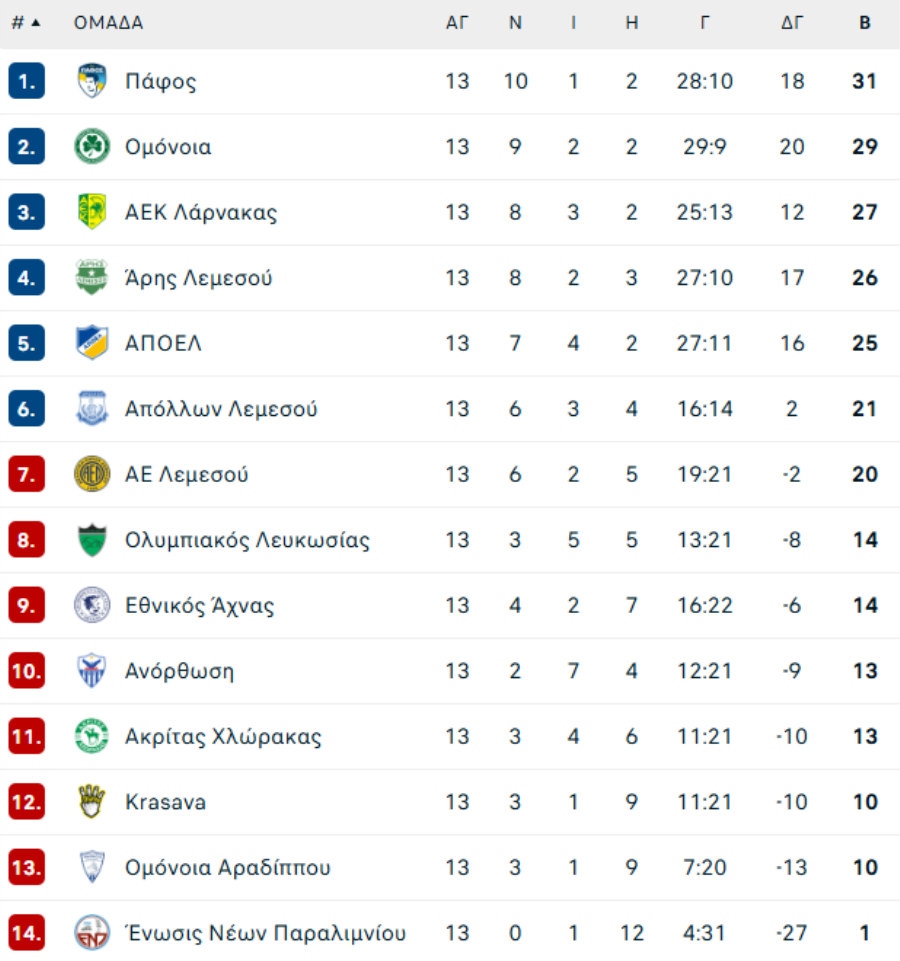Click the Ομόνοια green shamrock crest
The width and height of the screenshot is (900, 961).
[x=92, y=147]
